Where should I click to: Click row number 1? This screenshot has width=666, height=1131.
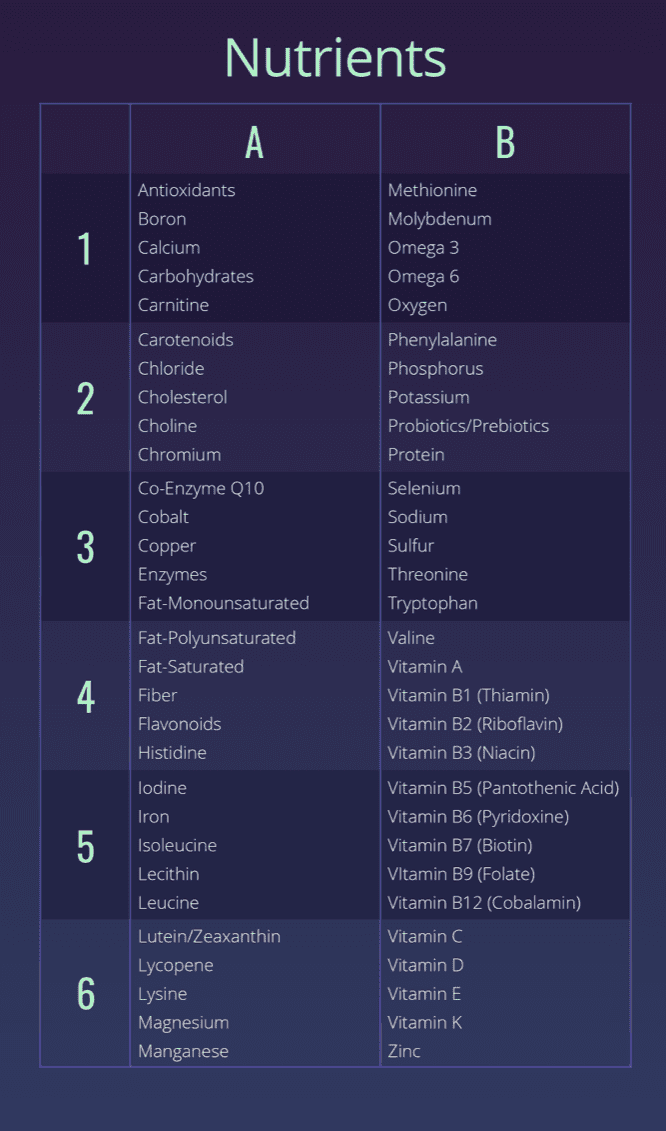tap(85, 248)
